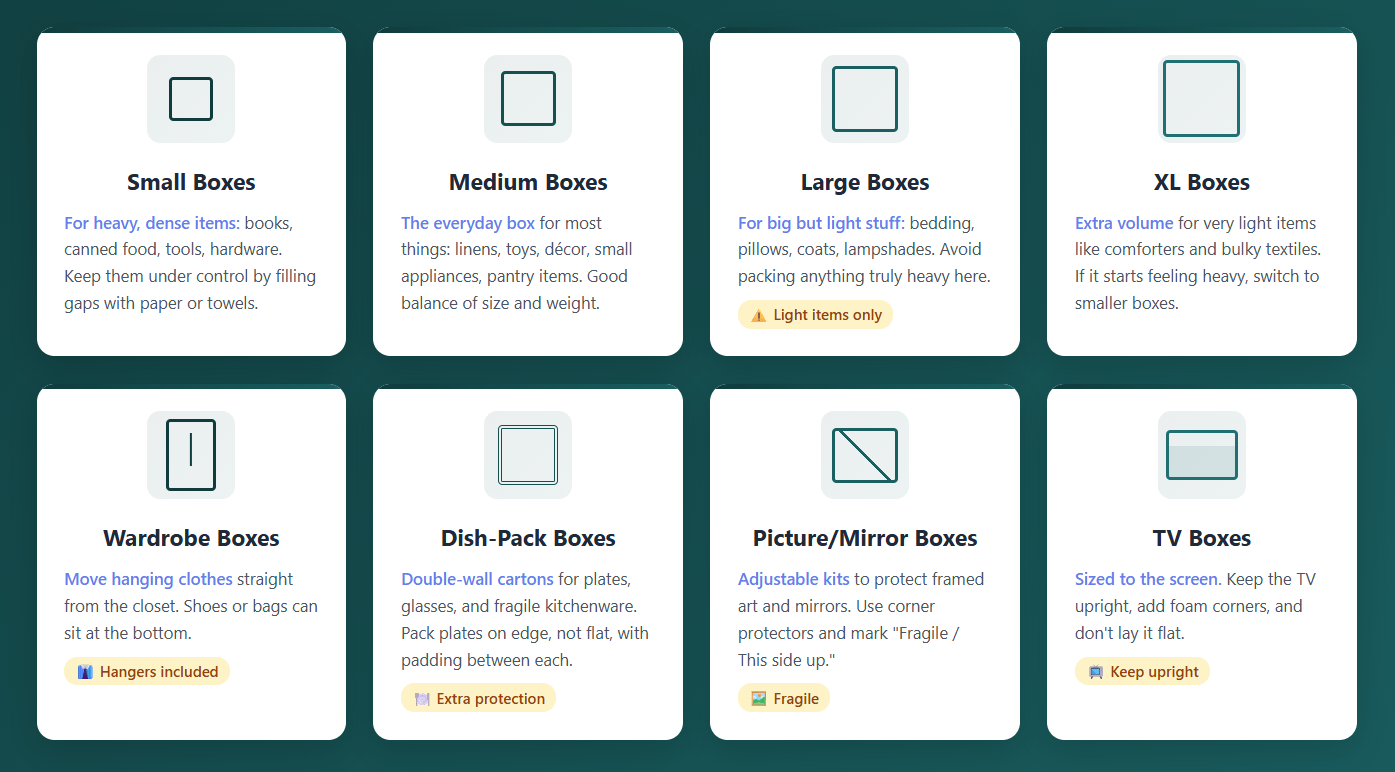Select the TV Boxes screen icon
This screenshot has height=772, width=1395.
tap(1202, 455)
